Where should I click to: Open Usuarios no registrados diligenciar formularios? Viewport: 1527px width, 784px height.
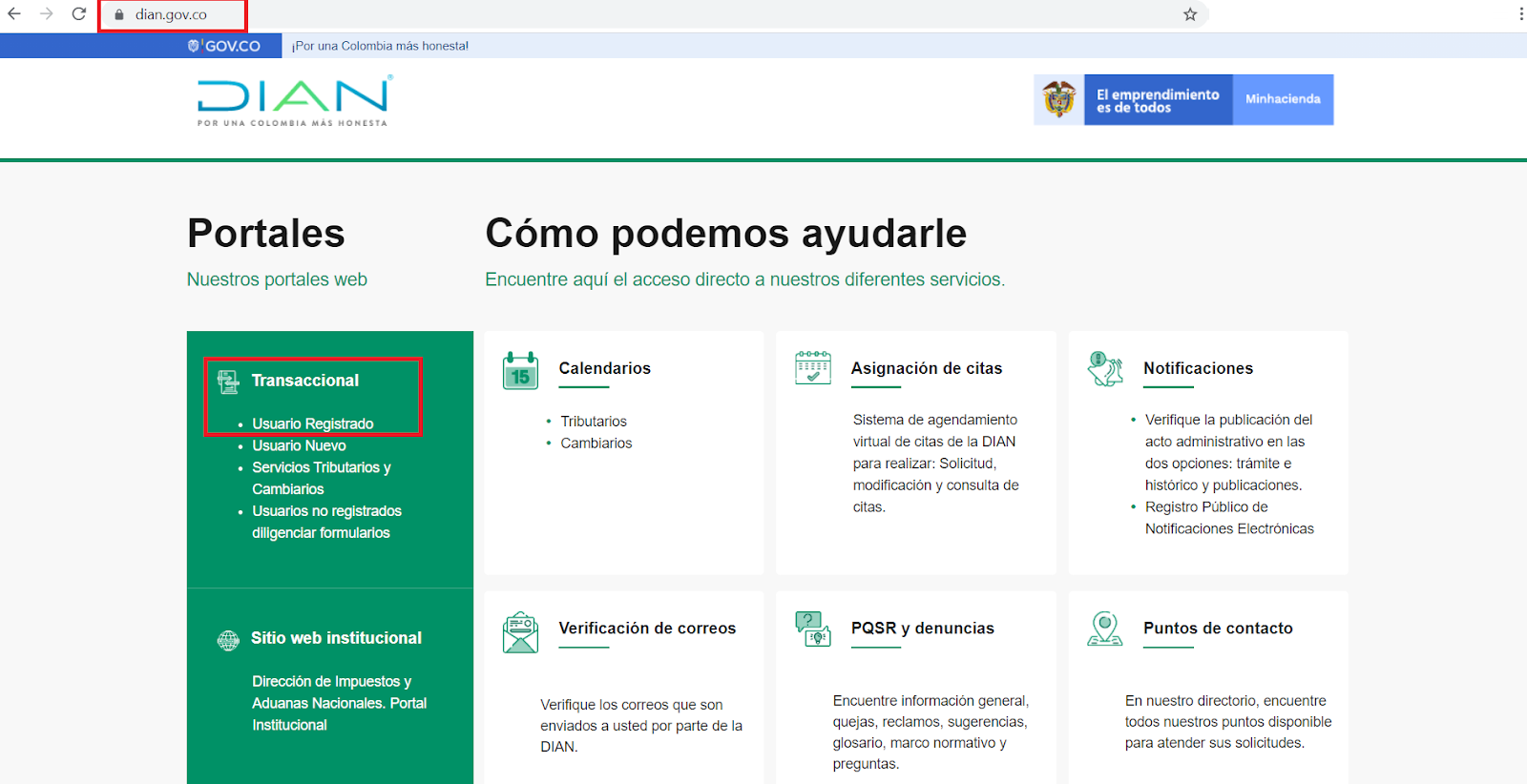[x=326, y=522]
